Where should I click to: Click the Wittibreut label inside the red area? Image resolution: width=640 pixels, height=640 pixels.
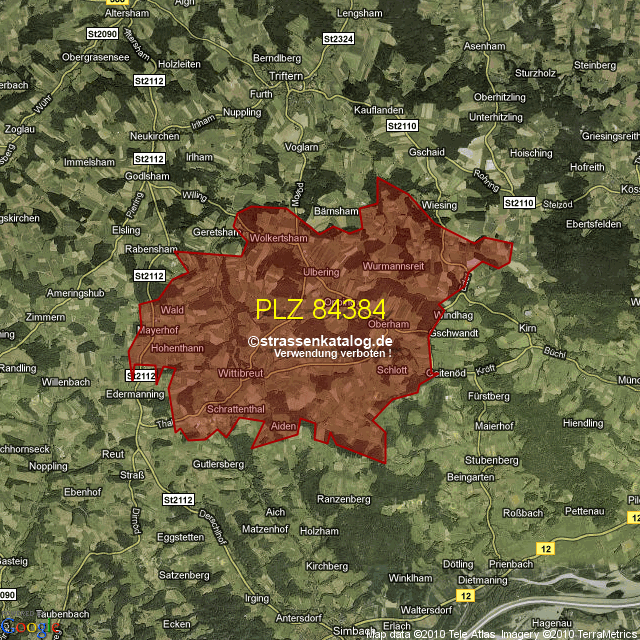coord(240,372)
